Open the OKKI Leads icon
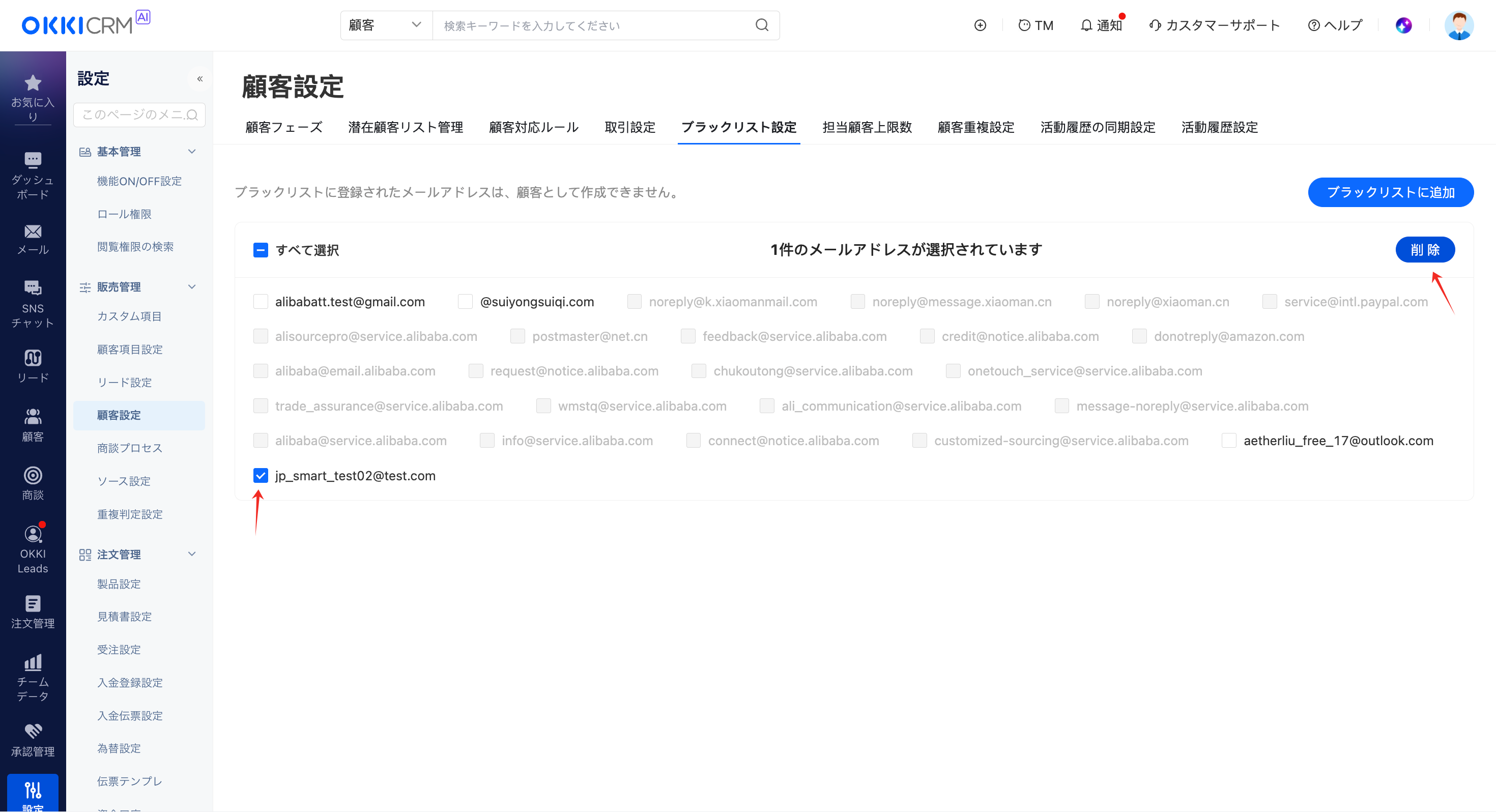 coord(33,534)
